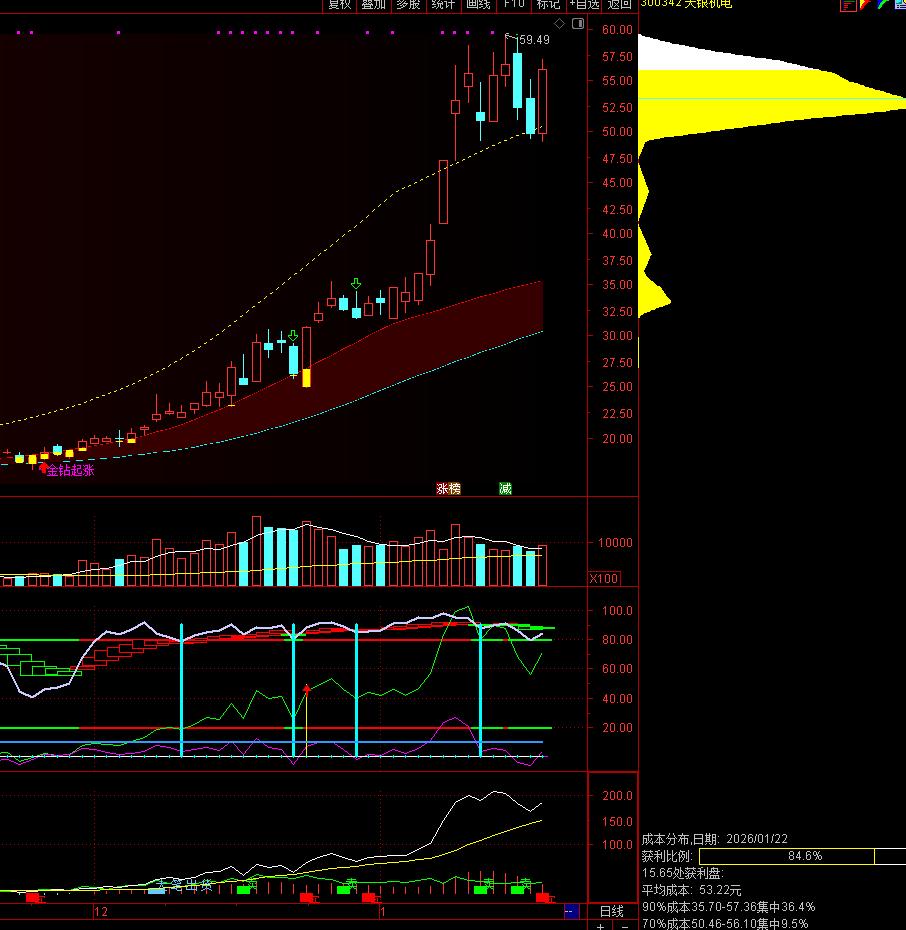Screen dimensions: 906x930
Task: Click the rightmost blue panel icon at top
Action: 899,5
